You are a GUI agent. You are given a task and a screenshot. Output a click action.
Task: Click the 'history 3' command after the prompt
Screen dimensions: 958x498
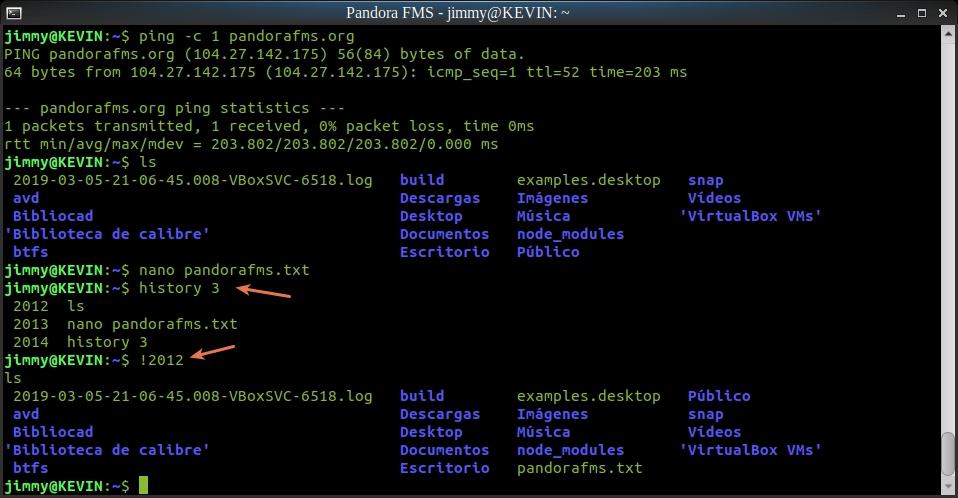(179, 288)
